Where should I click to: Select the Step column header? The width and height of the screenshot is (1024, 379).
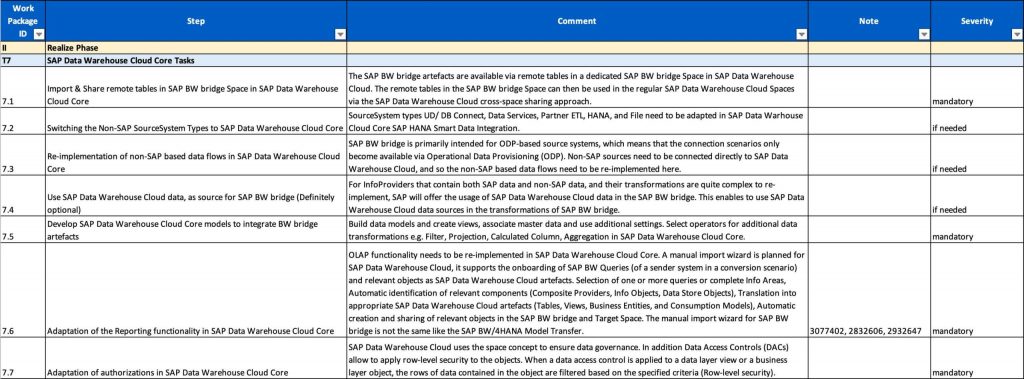click(x=196, y=21)
